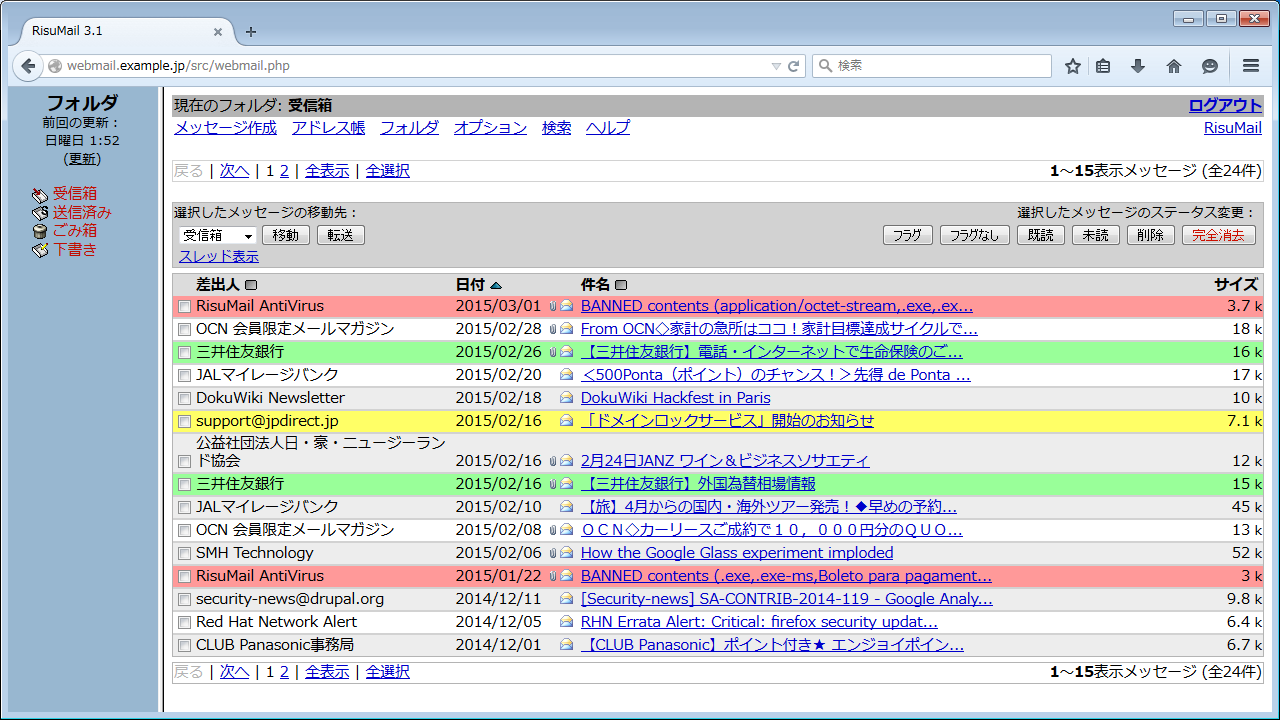Open DokuWiki Hackfest in Paris message
This screenshot has width=1280, height=720.
point(676,398)
